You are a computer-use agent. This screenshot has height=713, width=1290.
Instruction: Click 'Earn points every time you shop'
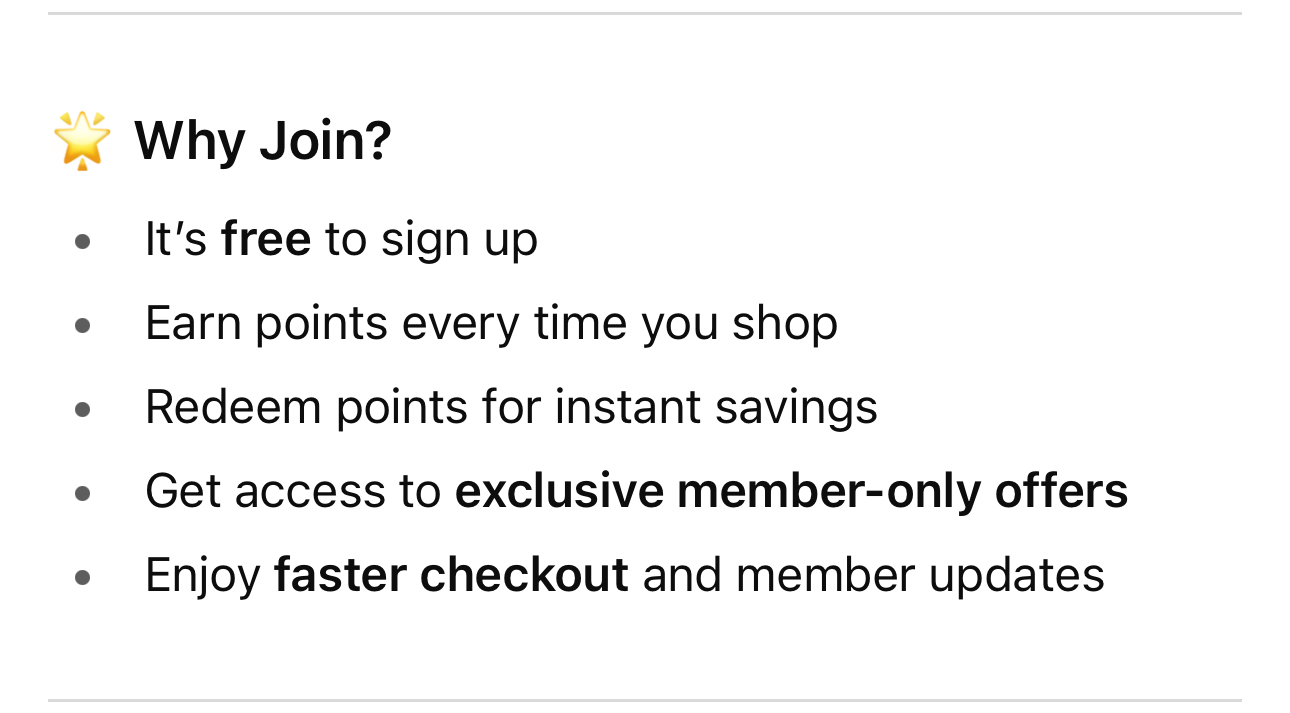[491, 324]
